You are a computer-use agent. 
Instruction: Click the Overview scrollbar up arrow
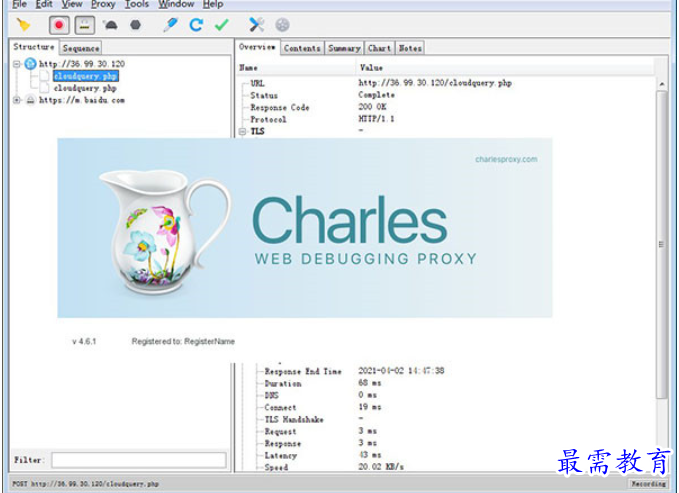(x=662, y=84)
